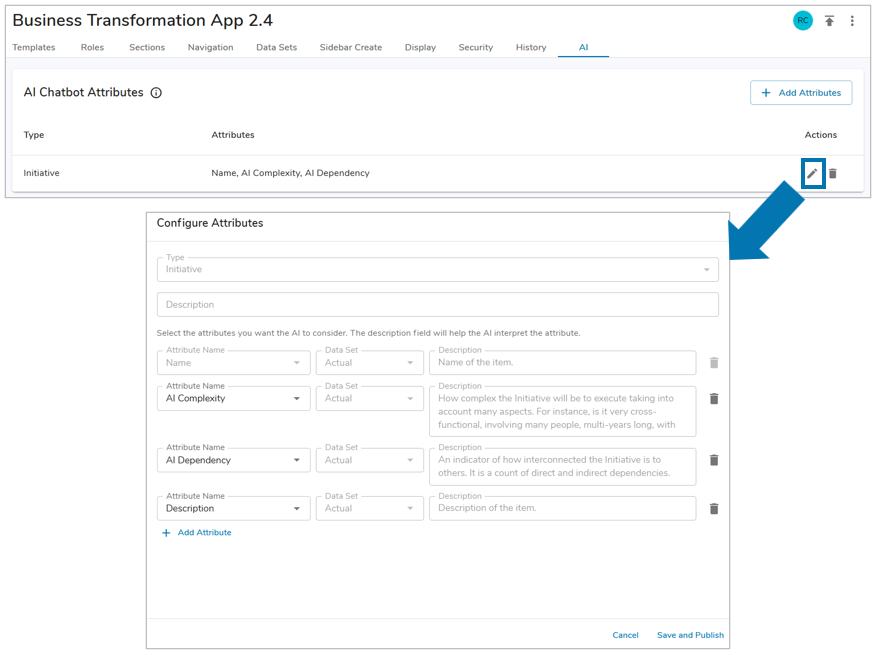875x655 pixels.
Task: Expand the AI Dependency attribute name dropdown
Action: pos(297,461)
